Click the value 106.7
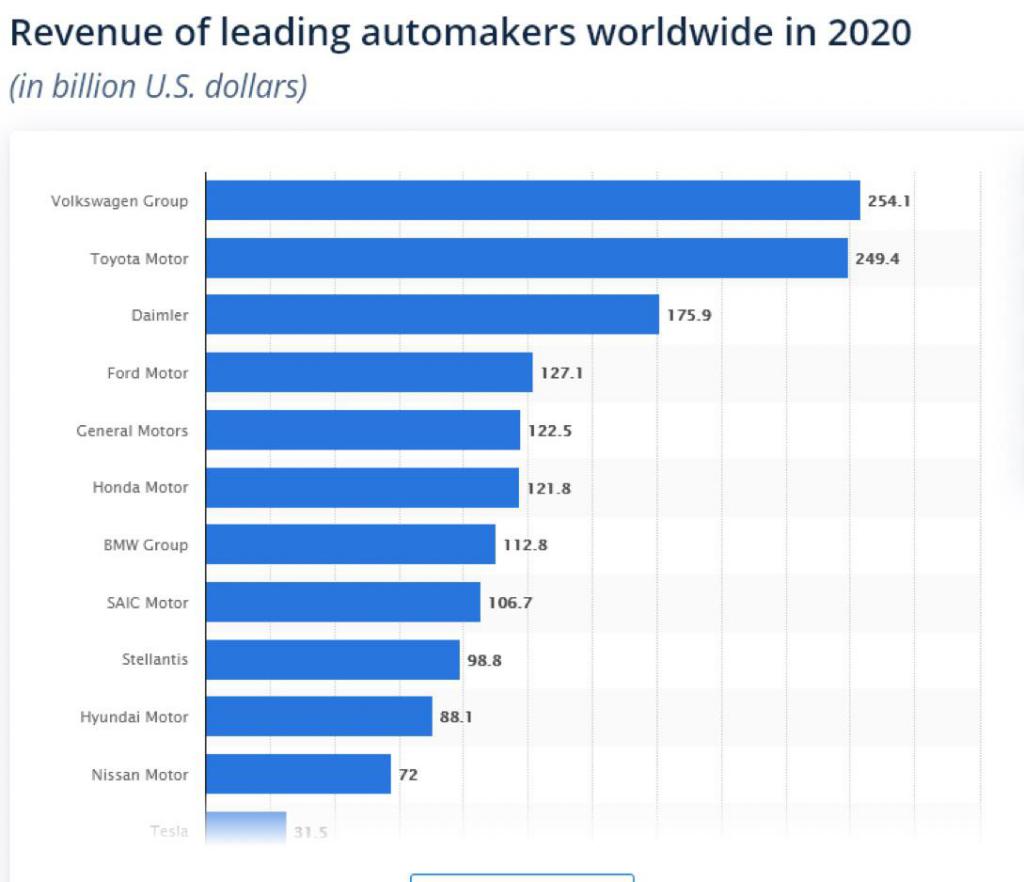This screenshot has width=1024, height=882. click(510, 603)
